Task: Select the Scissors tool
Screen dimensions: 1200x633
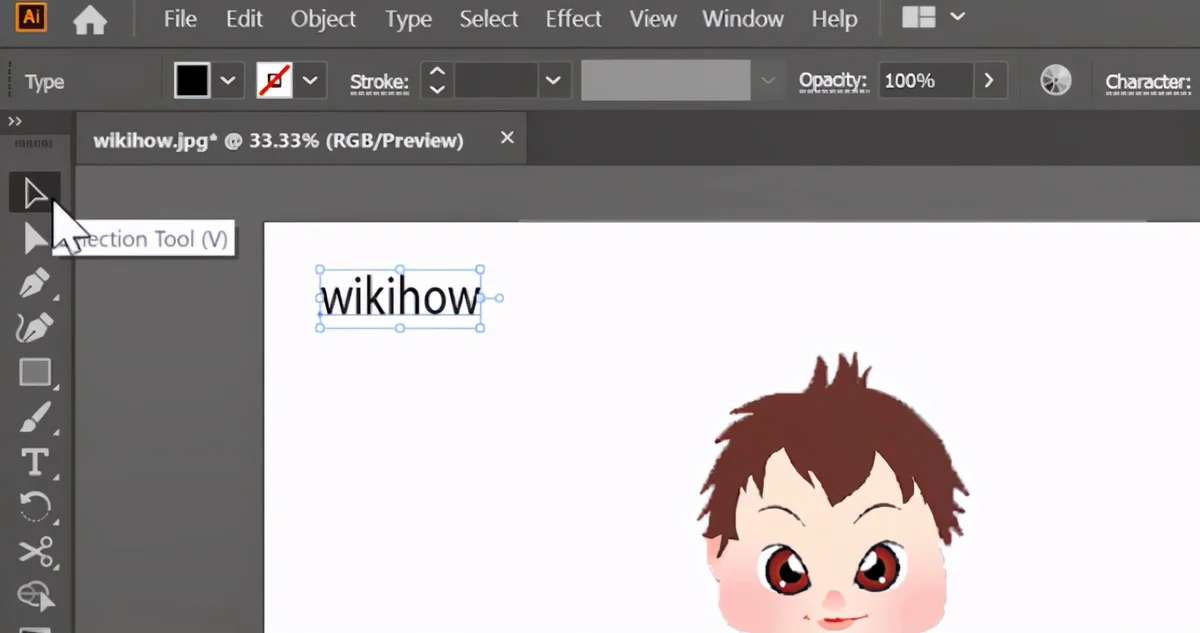Action: [35, 551]
